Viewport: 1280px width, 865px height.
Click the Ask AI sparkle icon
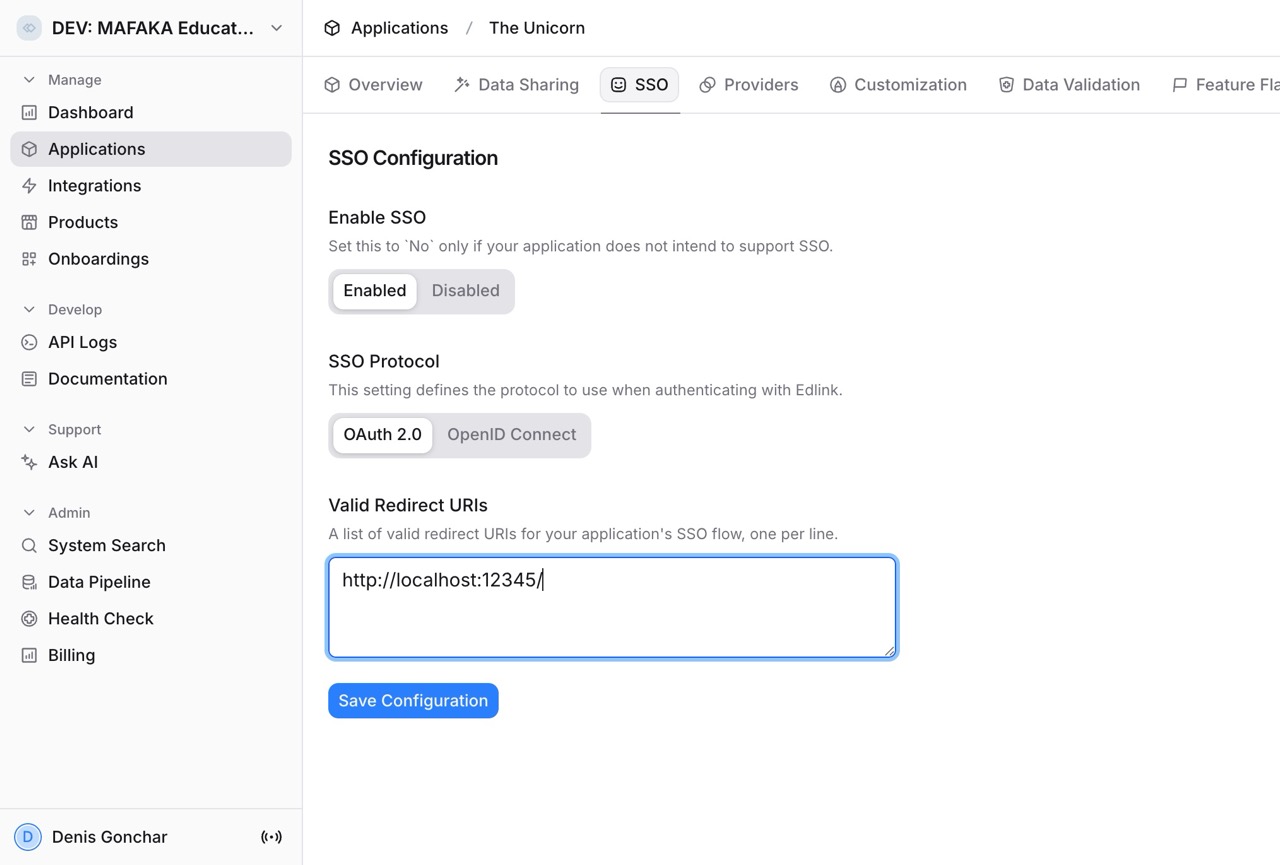tap(29, 462)
